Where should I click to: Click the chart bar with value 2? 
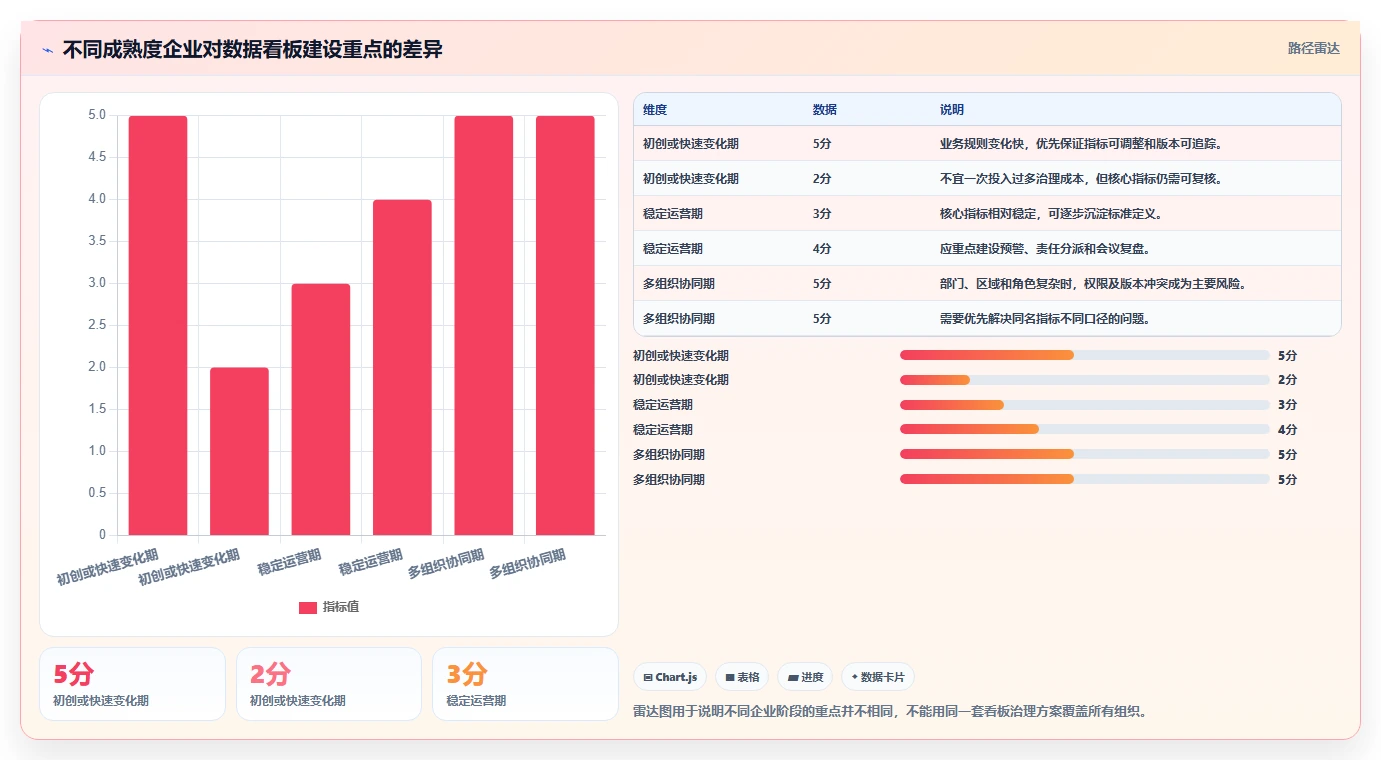(x=239, y=451)
